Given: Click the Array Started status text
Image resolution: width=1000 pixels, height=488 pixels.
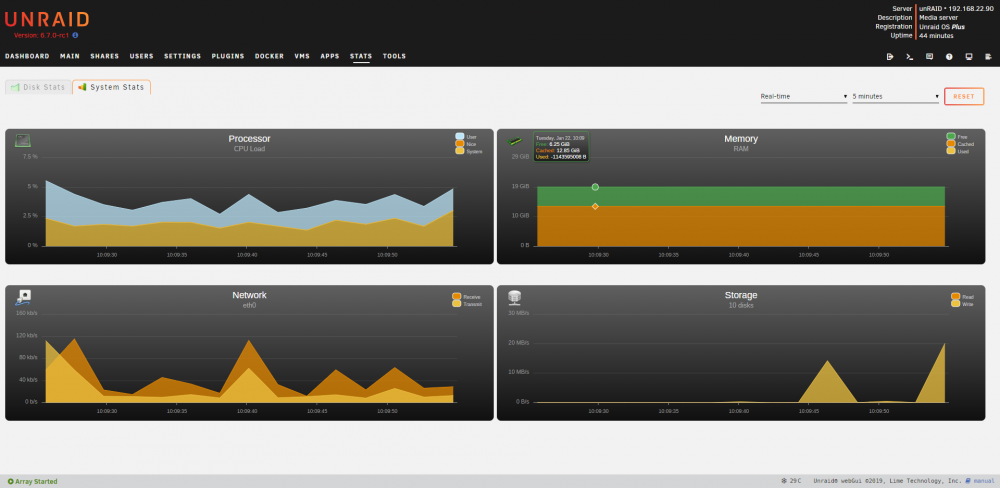Looking at the screenshot, I should (36, 482).
